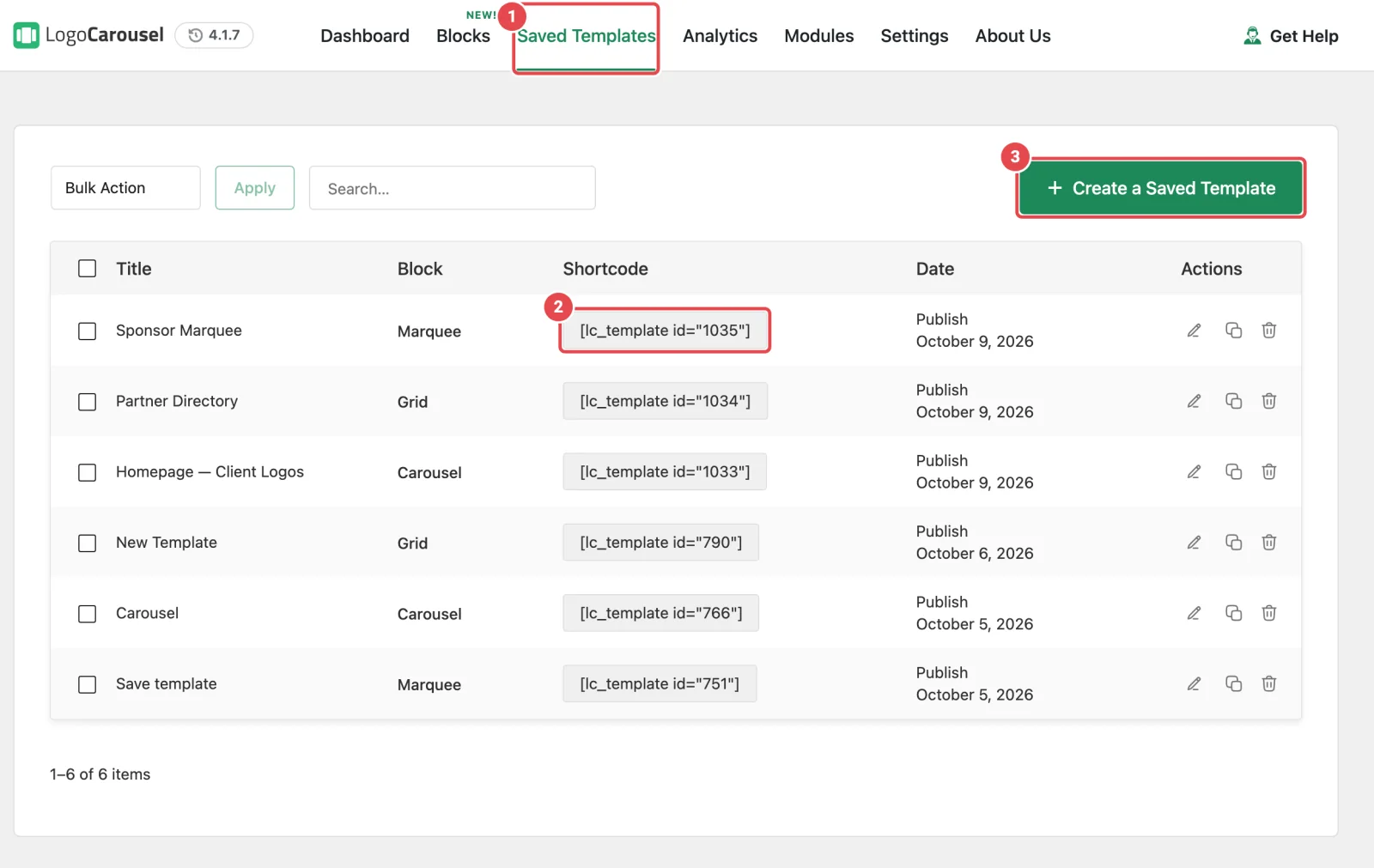The image size is (1374, 868).
Task: Tick the New Template checkbox
Action: click(87, 543)
